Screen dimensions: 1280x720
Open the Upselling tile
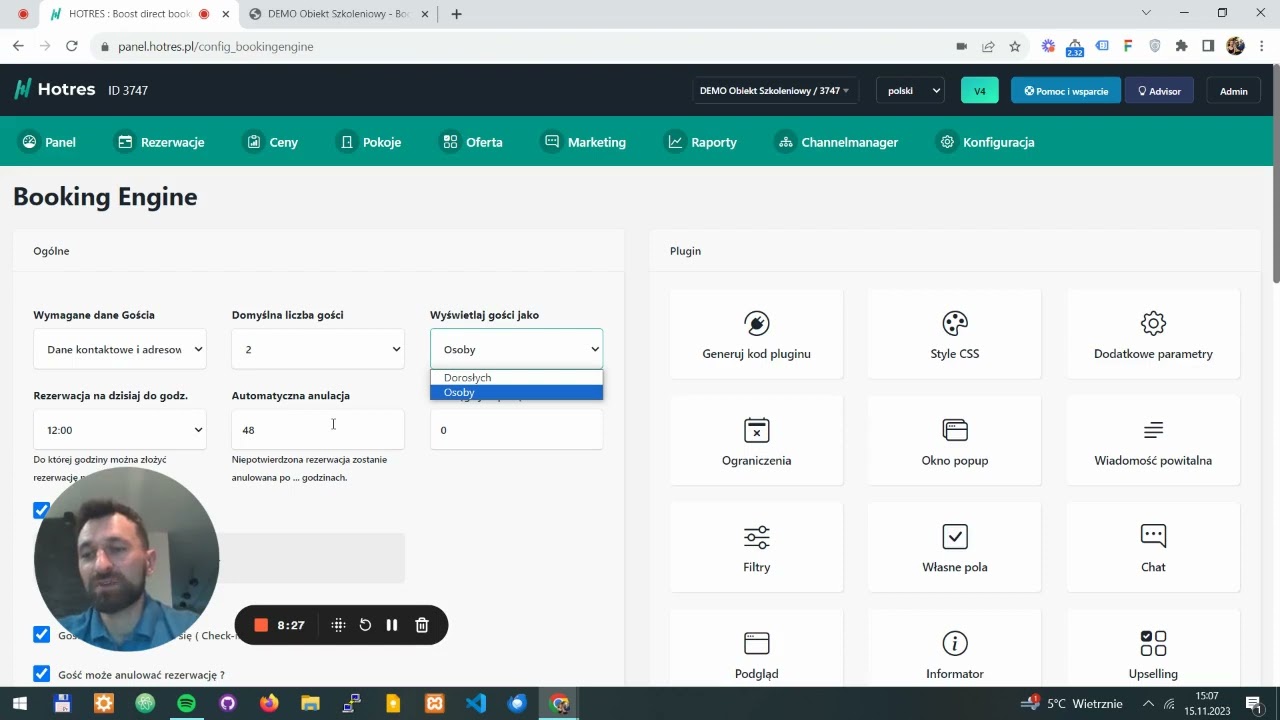click(1153, 650)
